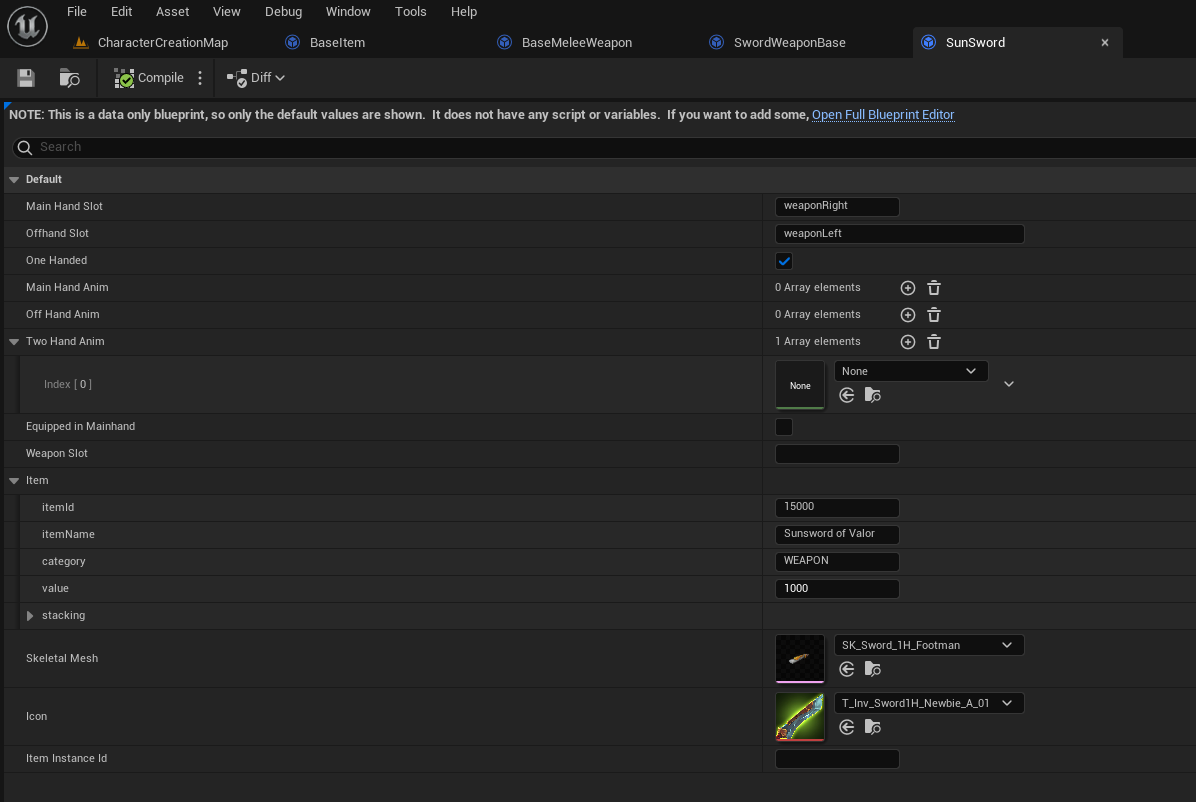Browse to Skeletal Mesh asset in Content Browser
Screen dimensions: 1196x802
click(x=873, y=669)
